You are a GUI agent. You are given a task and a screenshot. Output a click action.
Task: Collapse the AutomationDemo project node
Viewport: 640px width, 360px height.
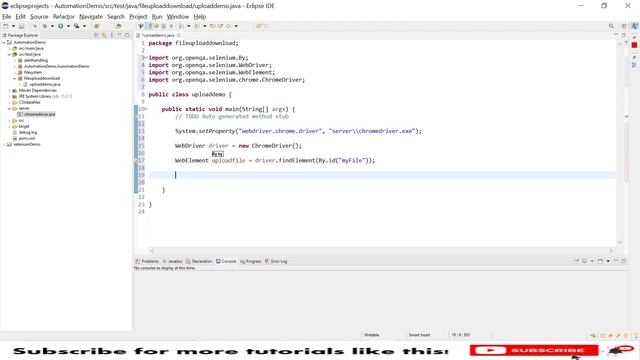pyautogui.click(x=4, y=42)
